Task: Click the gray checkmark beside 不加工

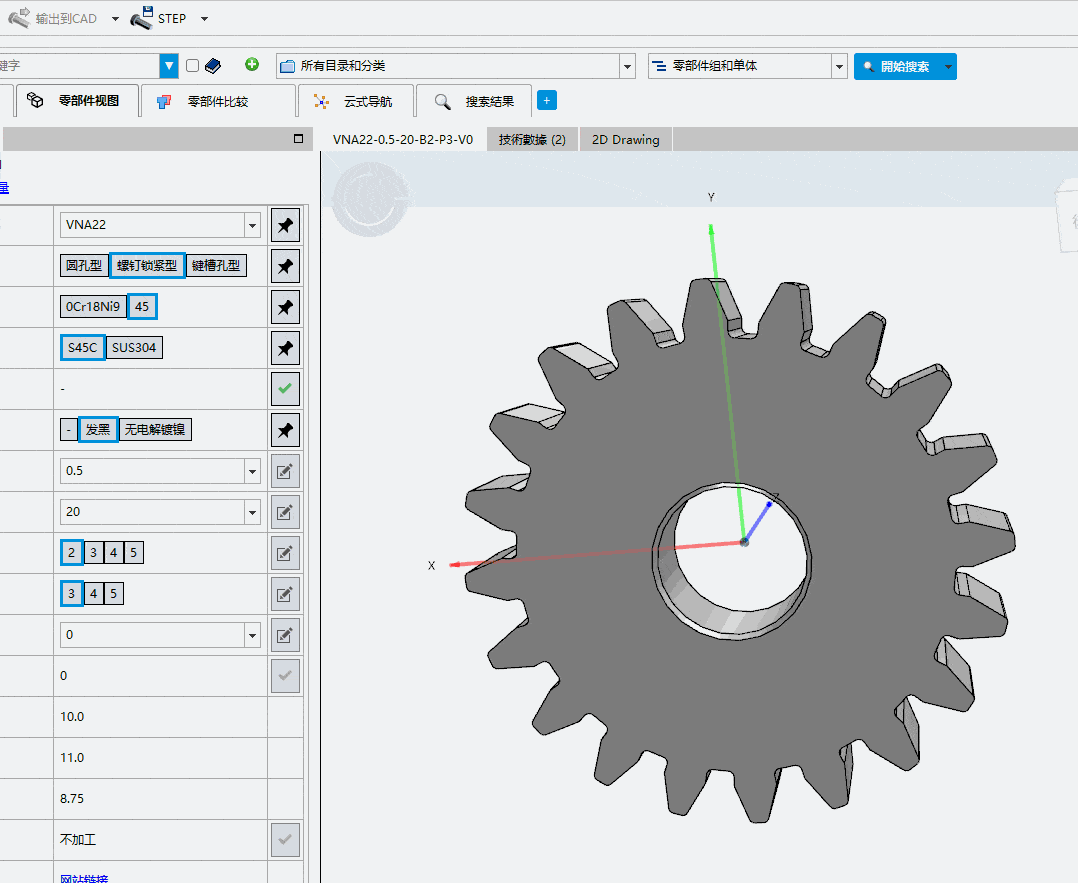Action: pos(285,840)
